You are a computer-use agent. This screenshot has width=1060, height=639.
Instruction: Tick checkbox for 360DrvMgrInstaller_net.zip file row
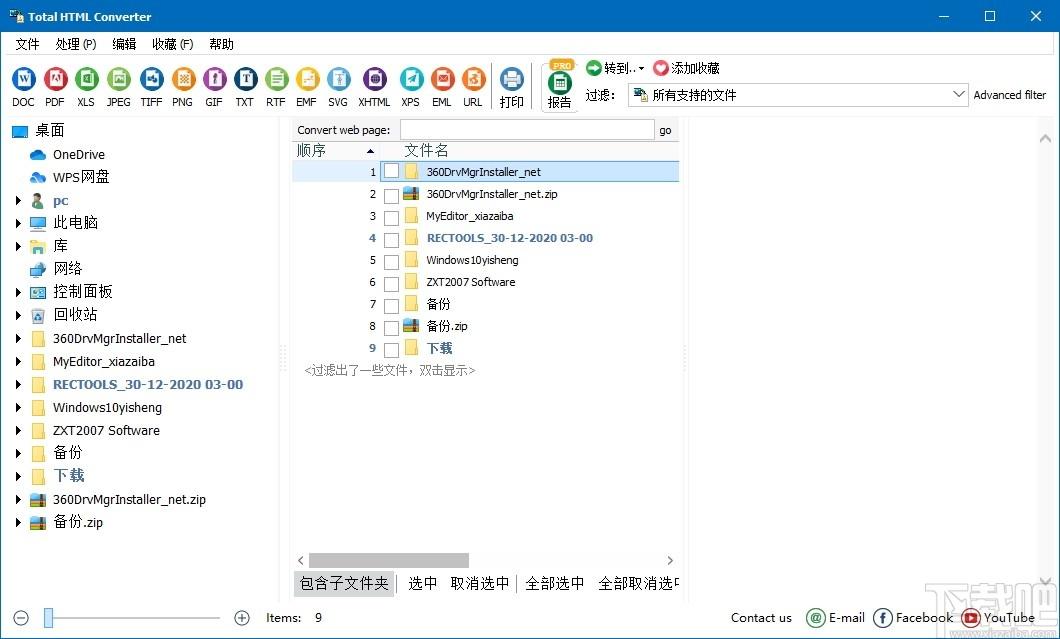click(391, 196)
